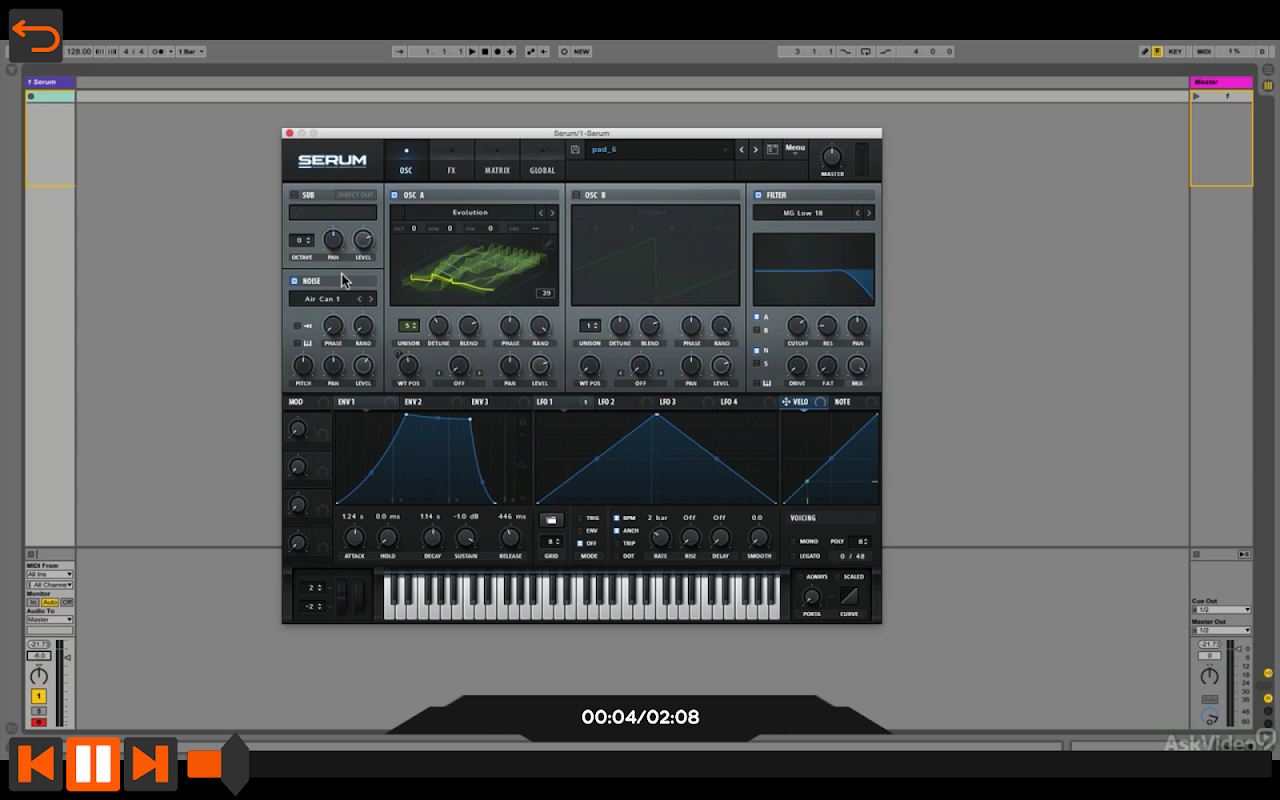The image size is (1280, 800).
Task: Select the ENV 2 envelope tab
Action: (x=413, y=402)
